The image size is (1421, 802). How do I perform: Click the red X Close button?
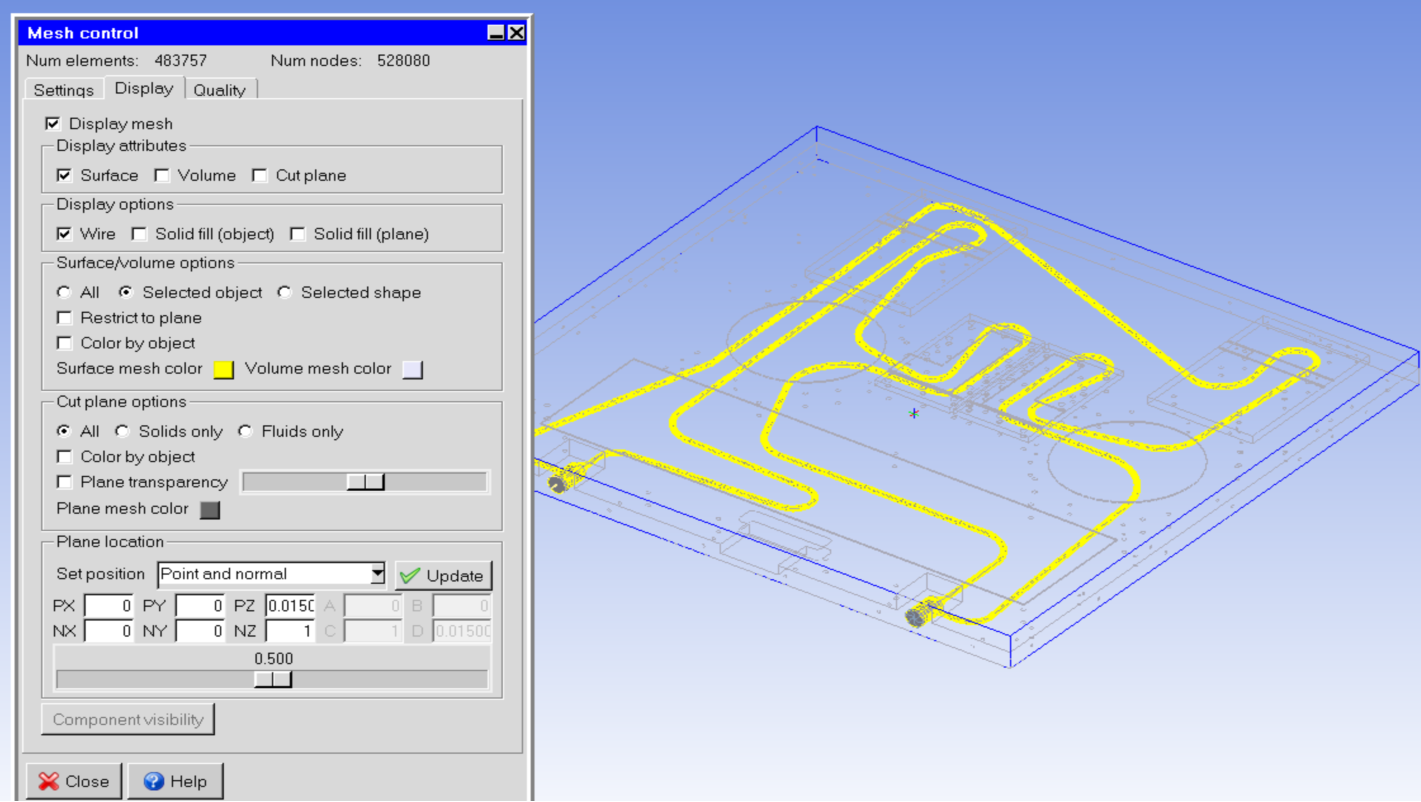(x=73, y=781)
